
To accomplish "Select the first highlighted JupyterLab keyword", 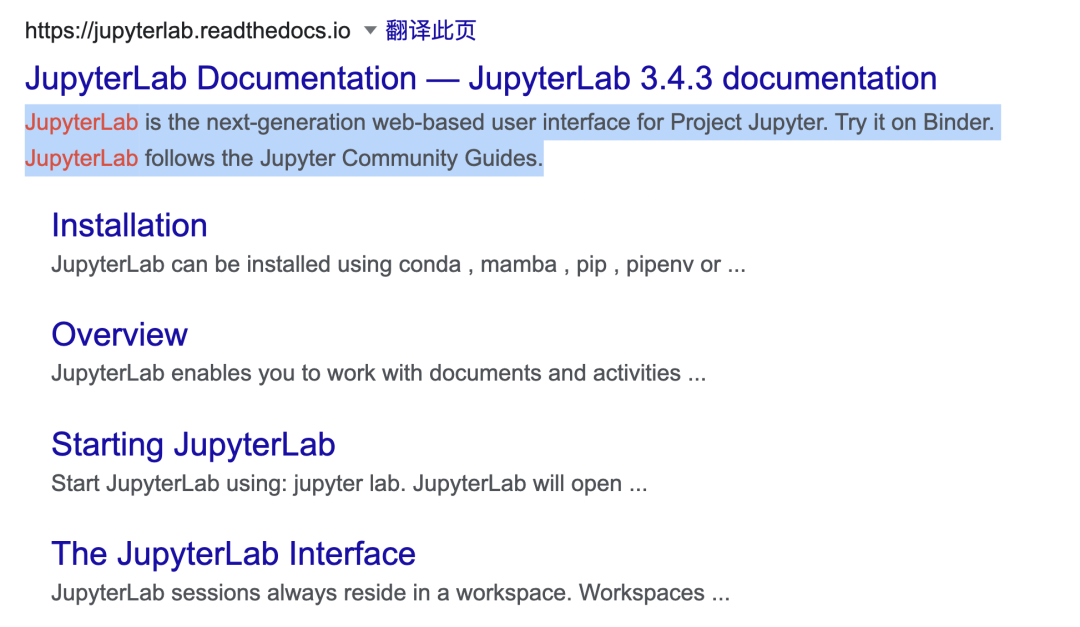I will 81,122.
